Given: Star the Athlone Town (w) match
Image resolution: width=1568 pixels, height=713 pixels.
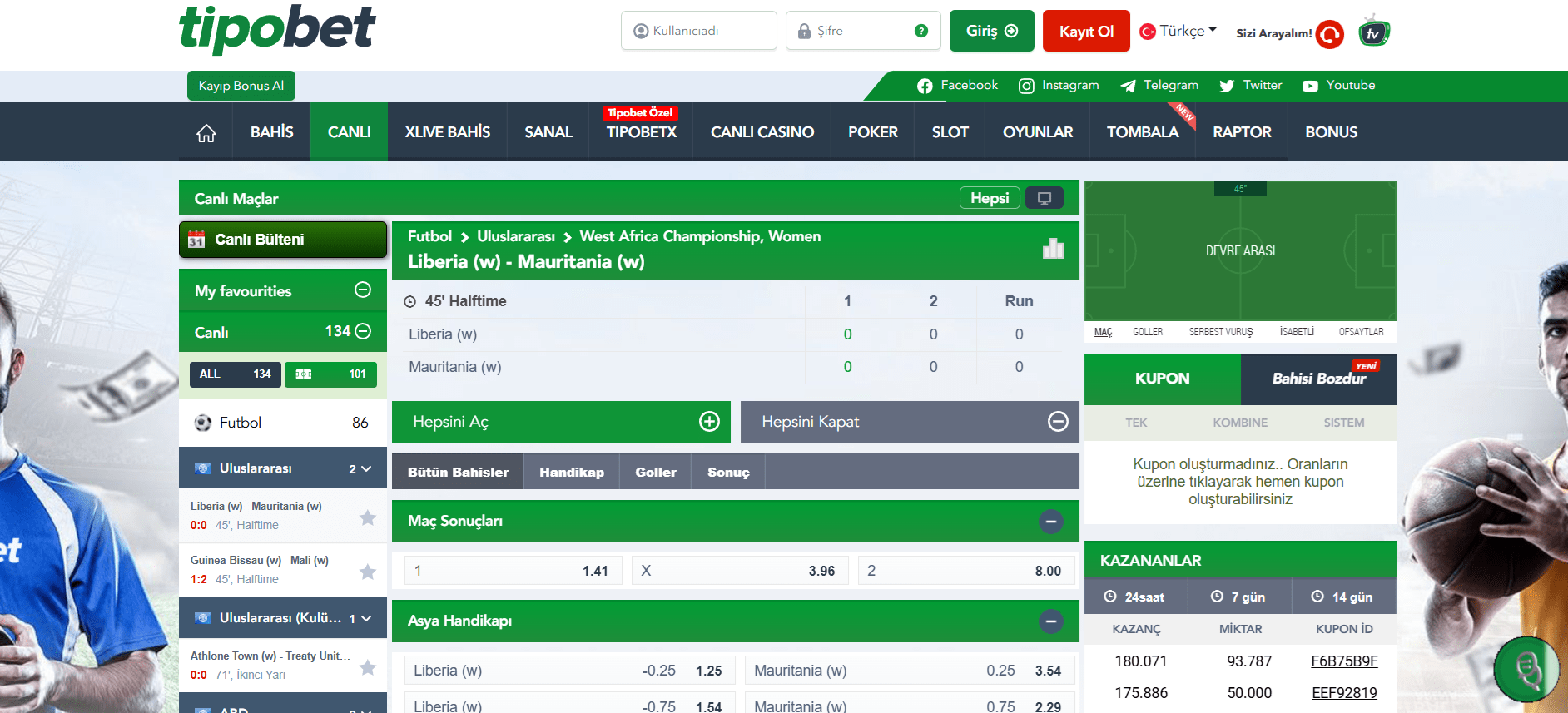Looking at the screenshot, I should tap(368, 667).
